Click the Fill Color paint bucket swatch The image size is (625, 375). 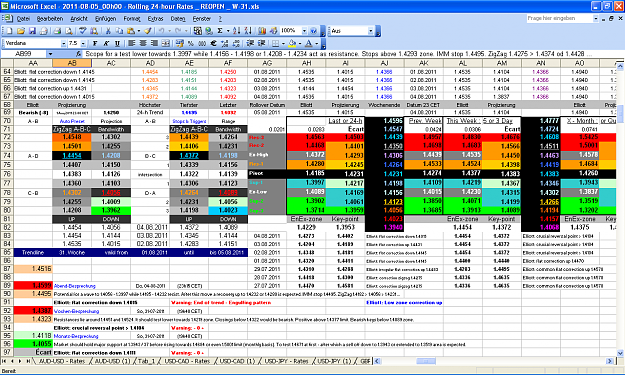[x=292, y=43]
